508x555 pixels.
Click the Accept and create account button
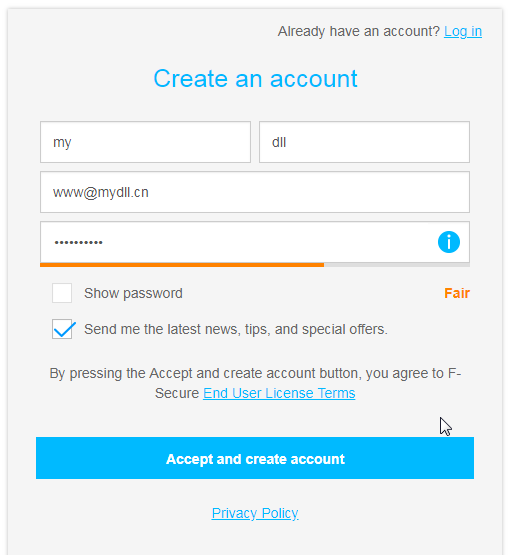[x=255, y=458]
